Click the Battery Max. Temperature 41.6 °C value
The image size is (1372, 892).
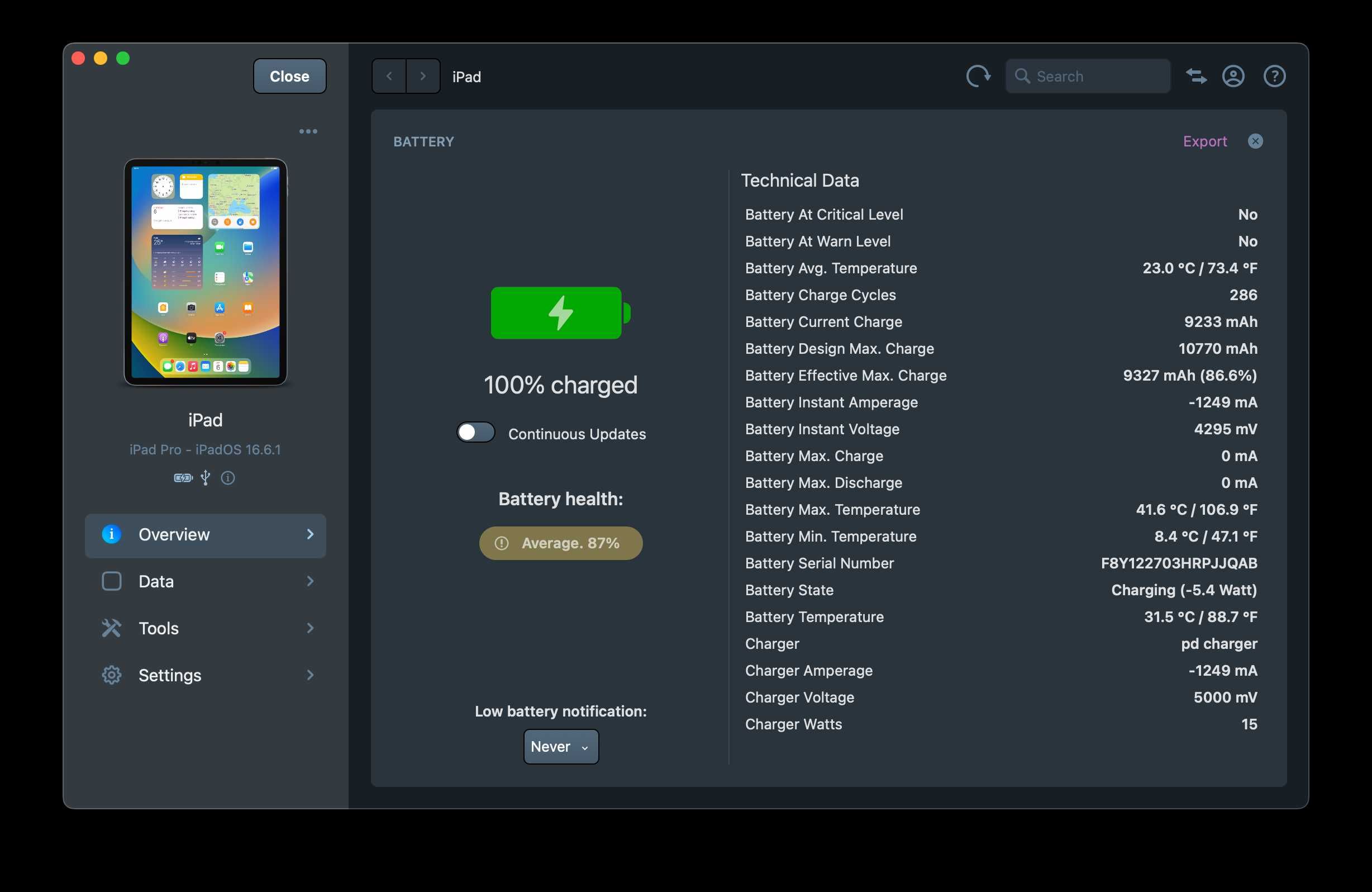1196,509
